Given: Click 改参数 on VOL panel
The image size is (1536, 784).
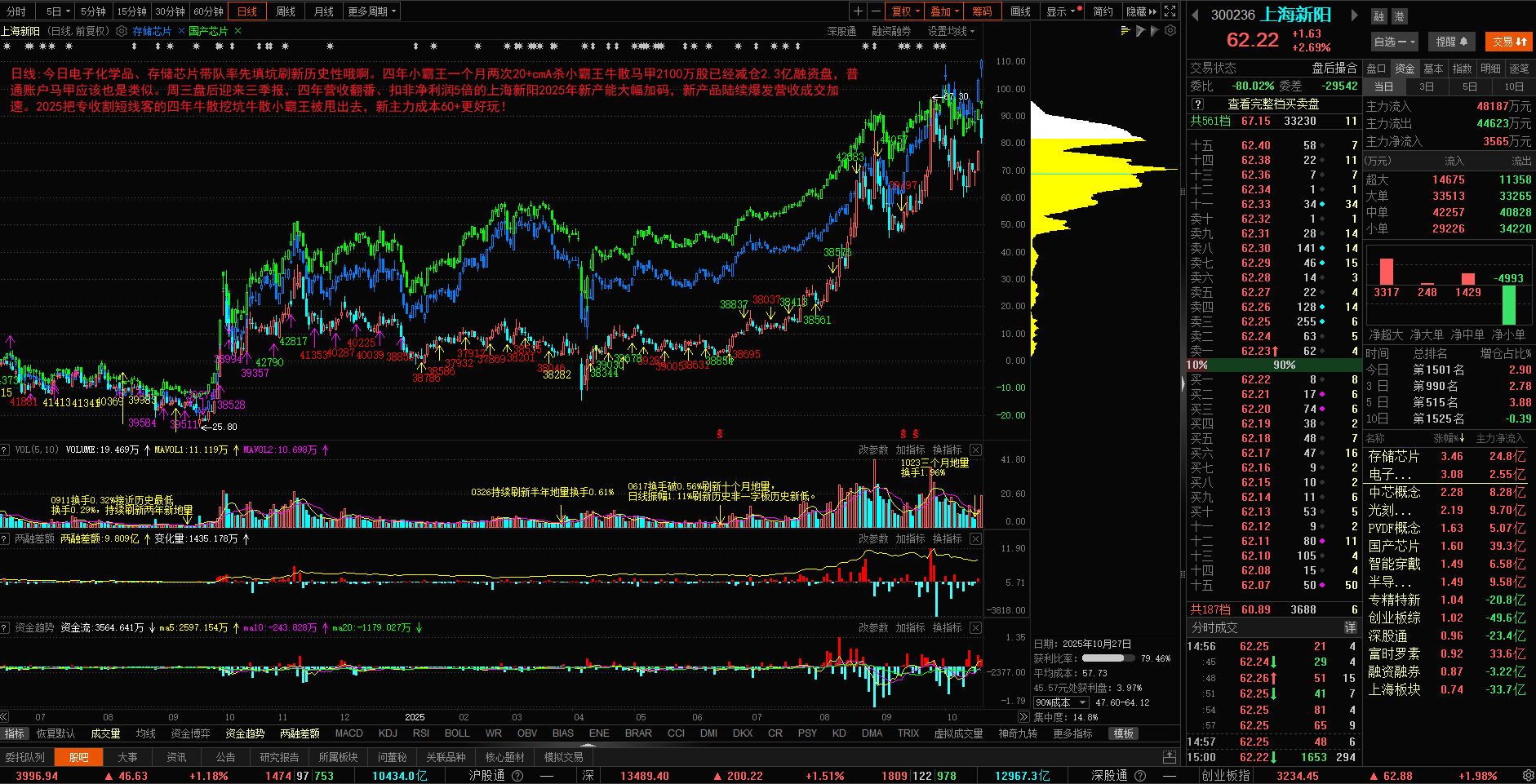Looking at the screenshot, I should (x=873, y=450).
